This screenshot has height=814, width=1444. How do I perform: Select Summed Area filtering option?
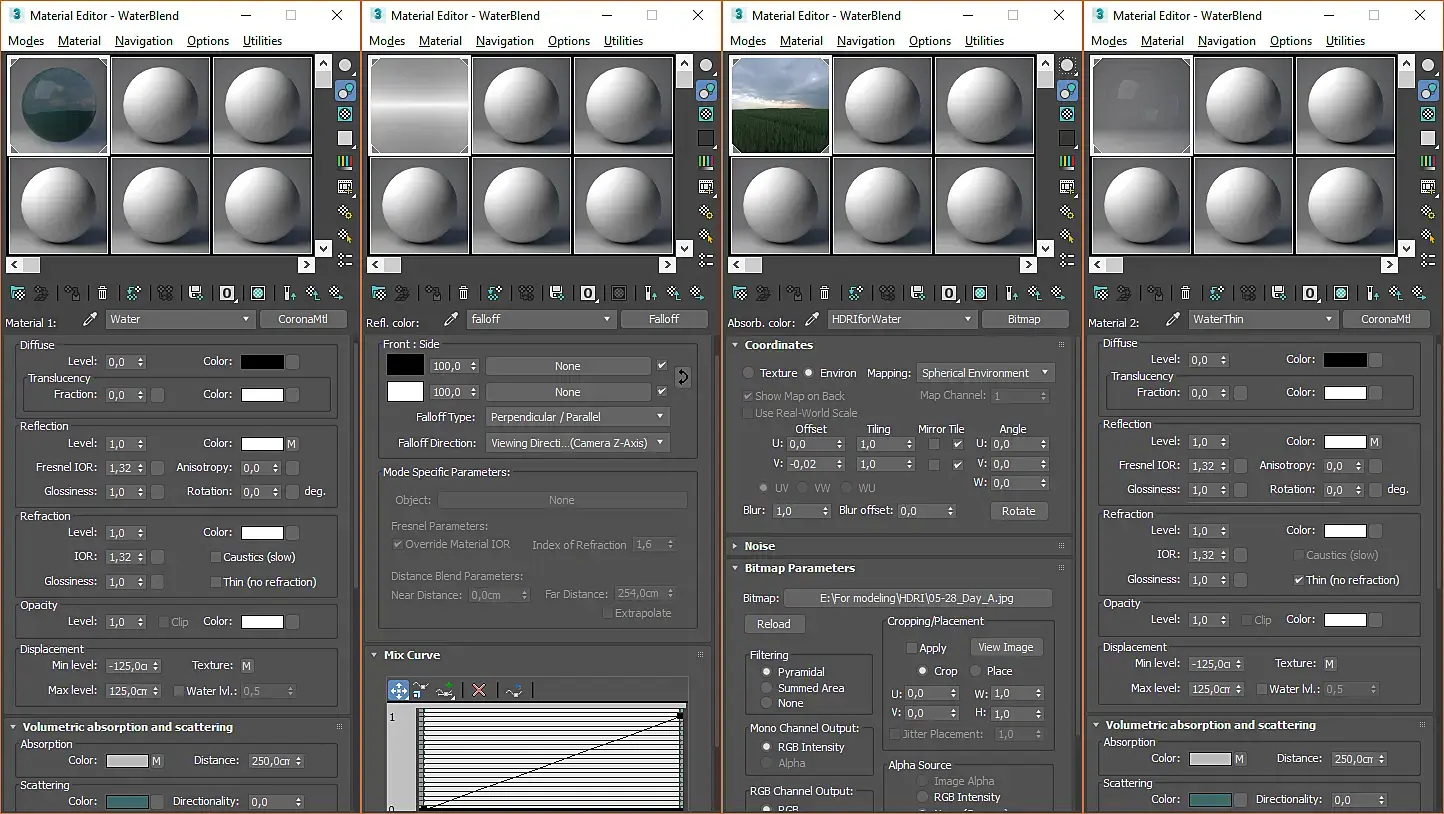coord(767,688)
